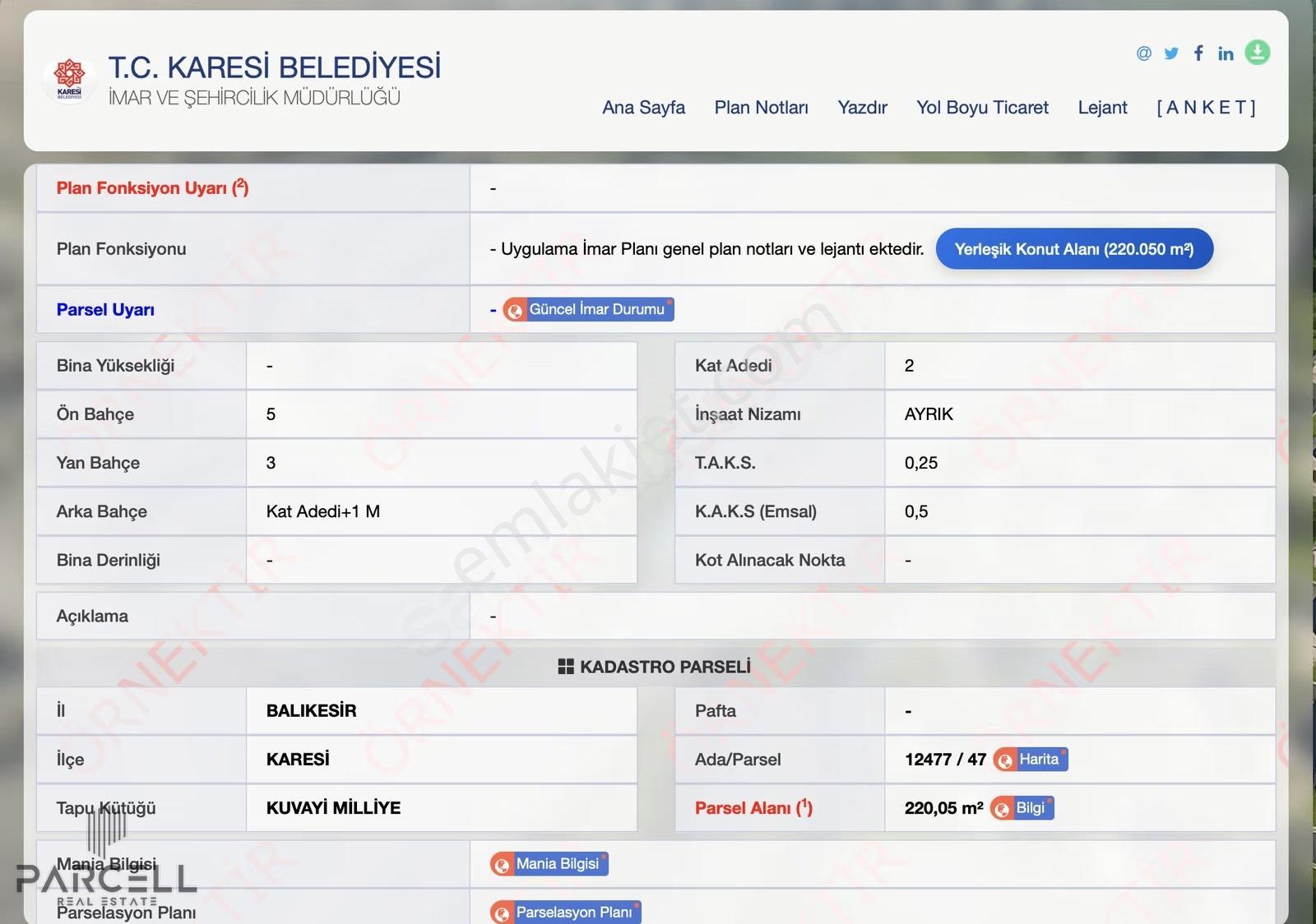This screenshot has height=924, width=1316.
Task: Click the Parsel Uyarı label
Action: [x=105, y=310]
